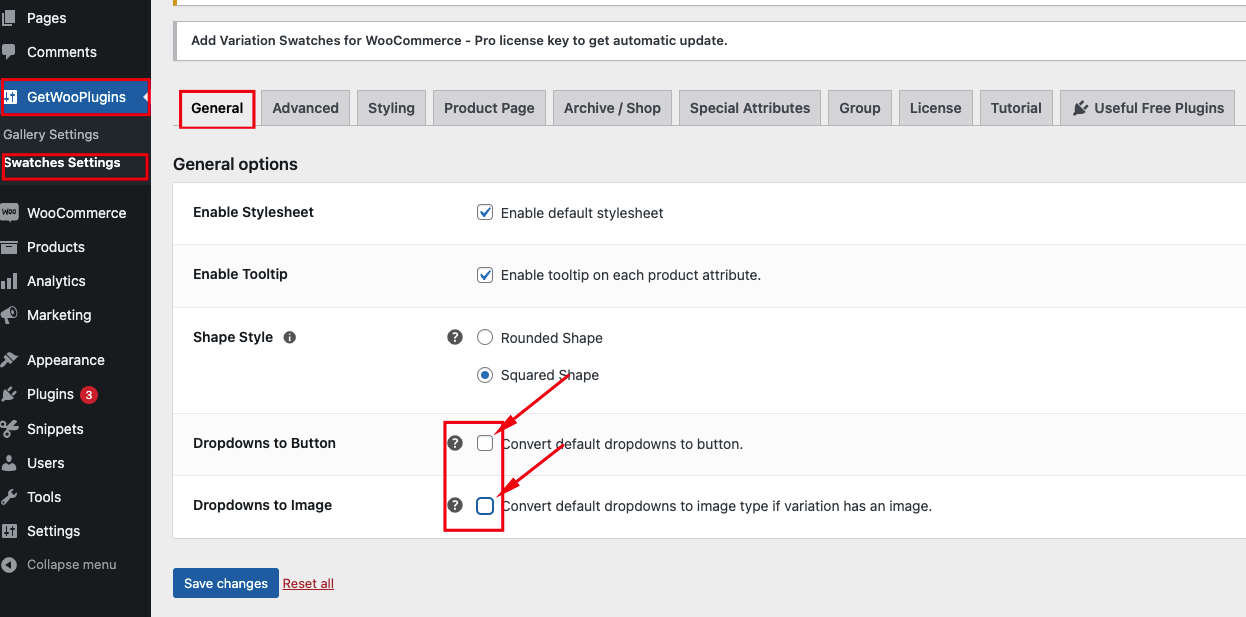Check Convert dropdowns to image type
This screenshot has width=1246, height=617.
click(485, 506)
